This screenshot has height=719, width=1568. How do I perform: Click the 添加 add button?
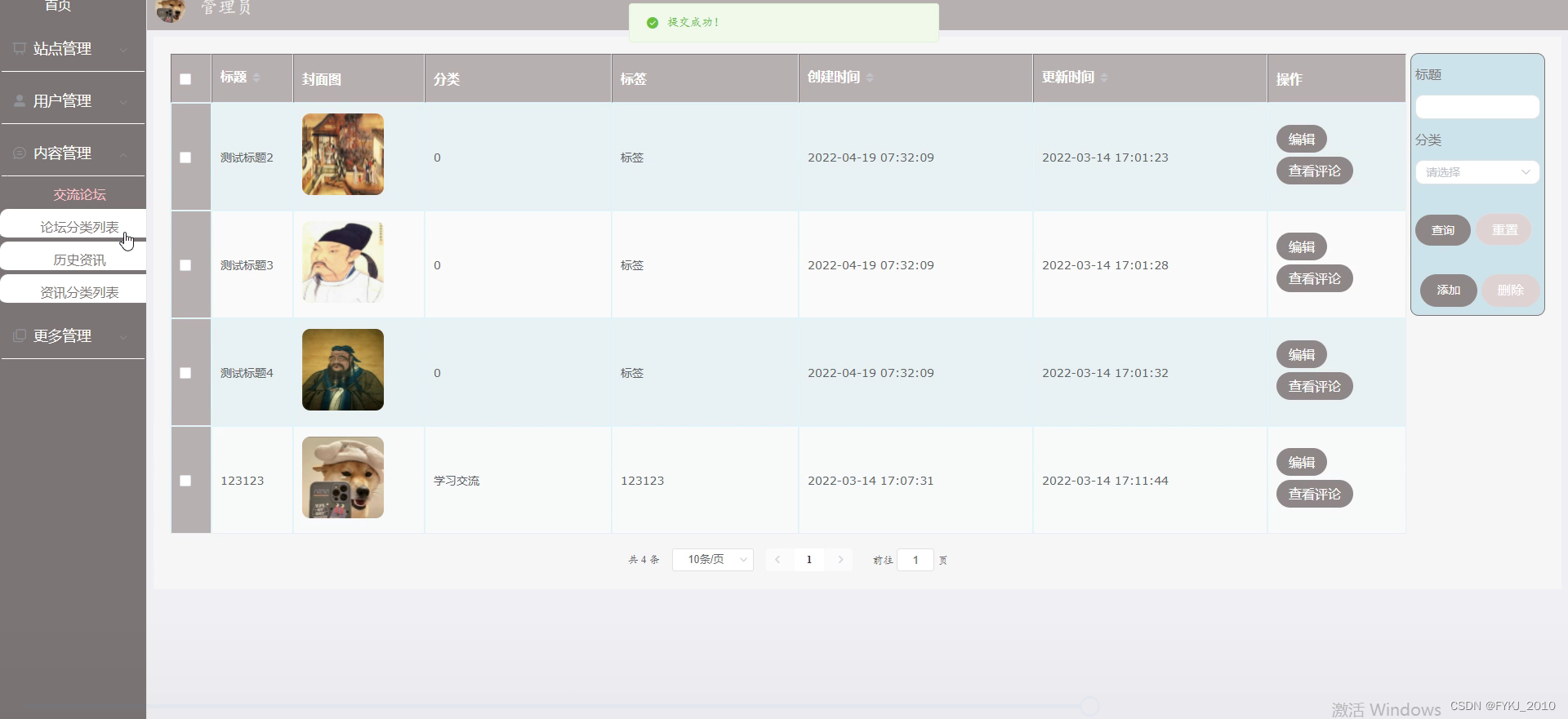1448,290
